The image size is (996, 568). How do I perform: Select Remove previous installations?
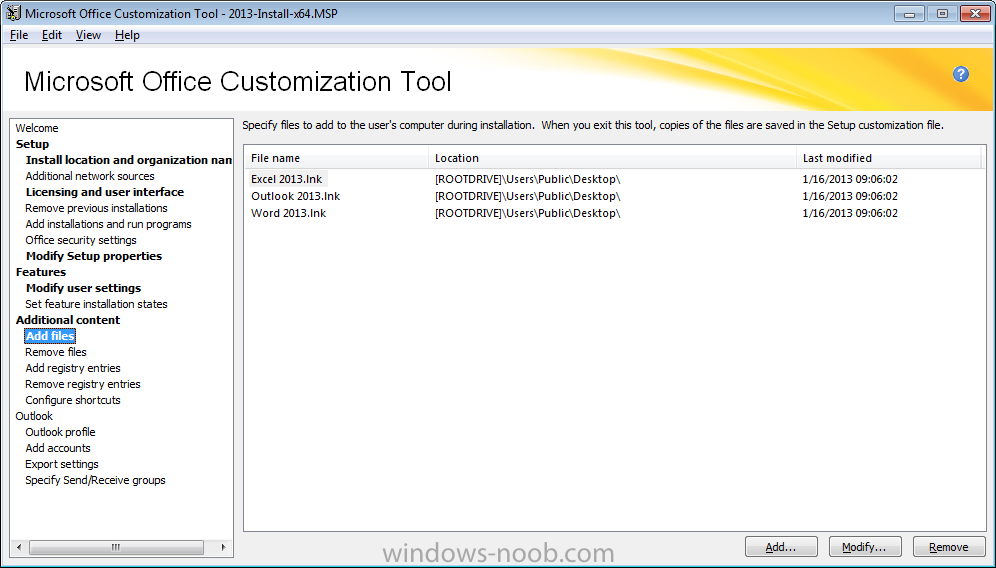96,208
